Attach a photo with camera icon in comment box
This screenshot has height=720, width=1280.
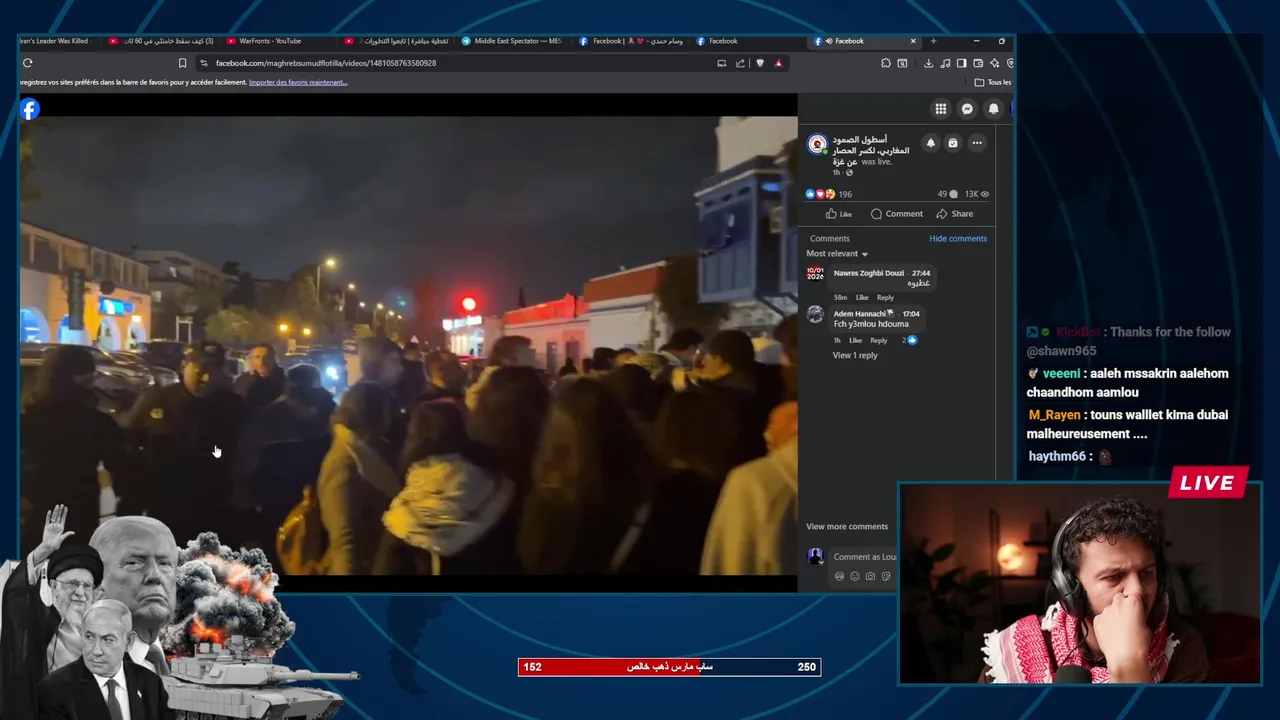click(870, 576)
